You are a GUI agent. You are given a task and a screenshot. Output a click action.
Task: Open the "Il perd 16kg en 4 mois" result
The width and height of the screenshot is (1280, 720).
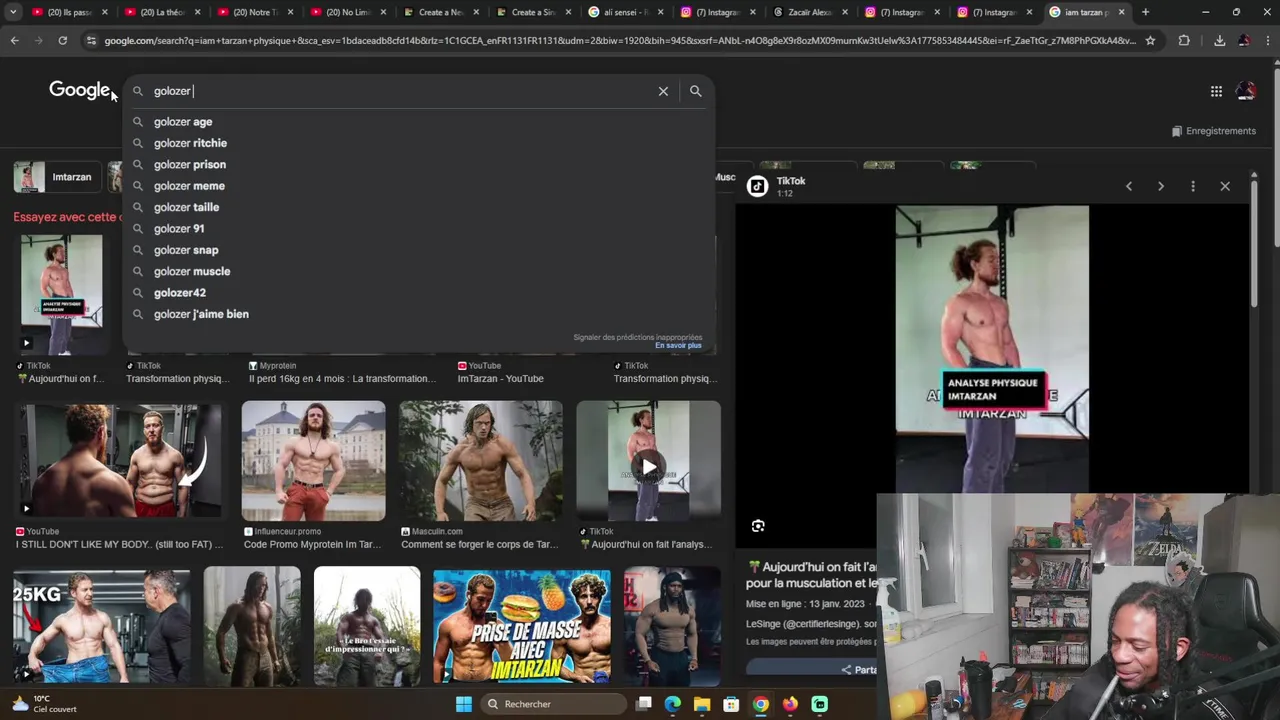343,378
